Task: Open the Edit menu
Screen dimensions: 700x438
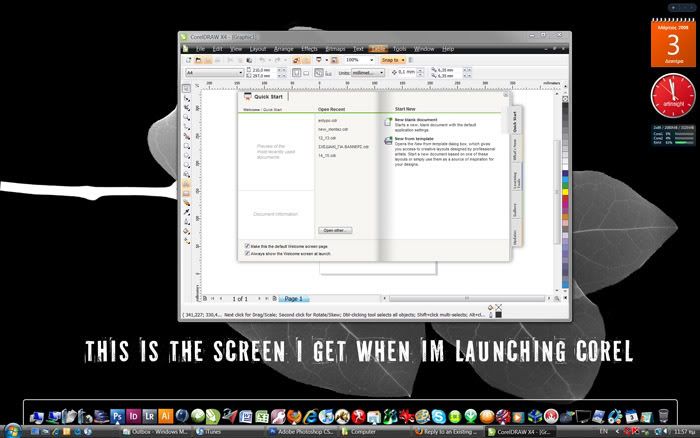Action: pyautogui.click(x=217, y=49)
